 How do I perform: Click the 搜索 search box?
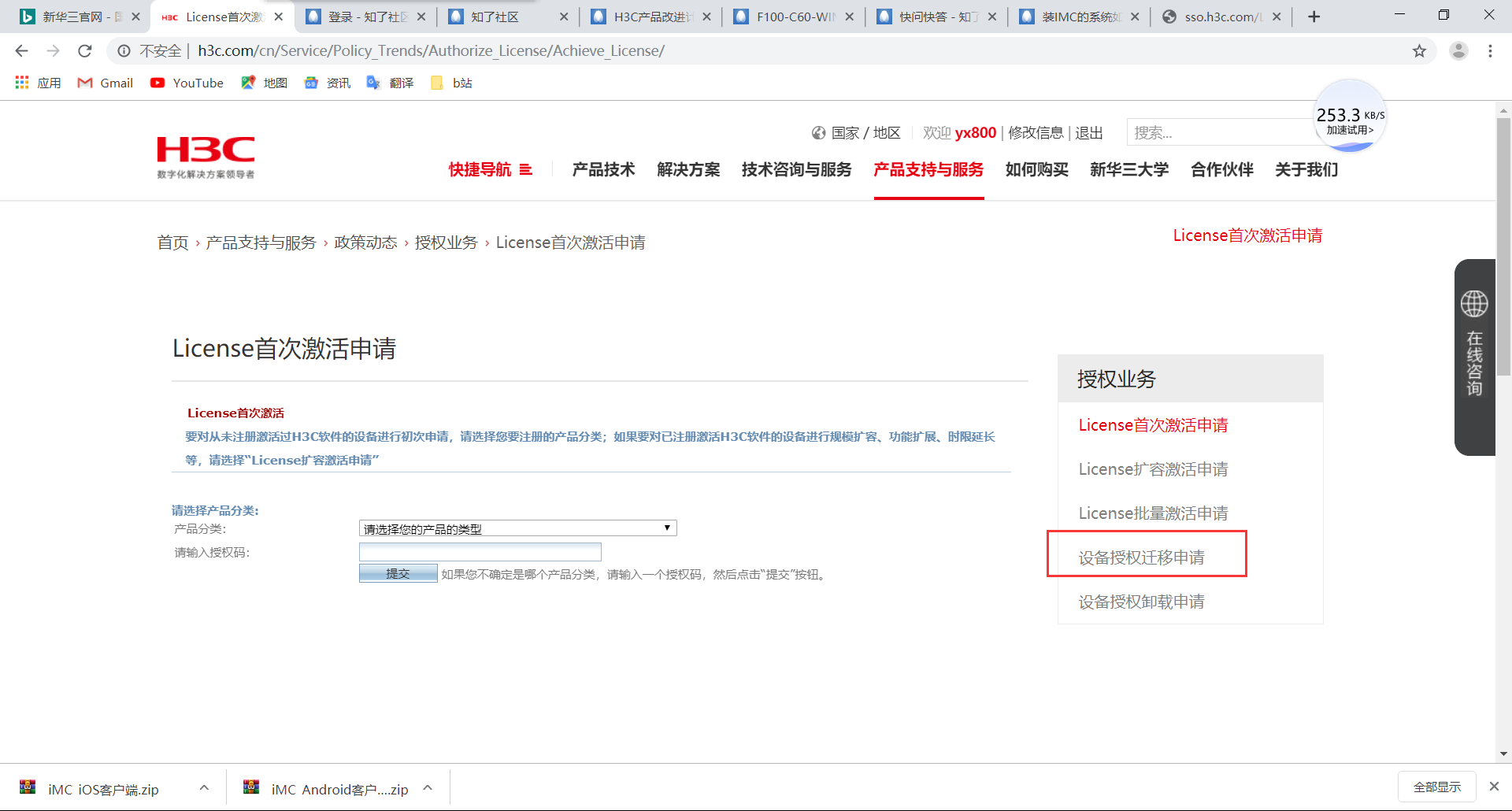1221,133
